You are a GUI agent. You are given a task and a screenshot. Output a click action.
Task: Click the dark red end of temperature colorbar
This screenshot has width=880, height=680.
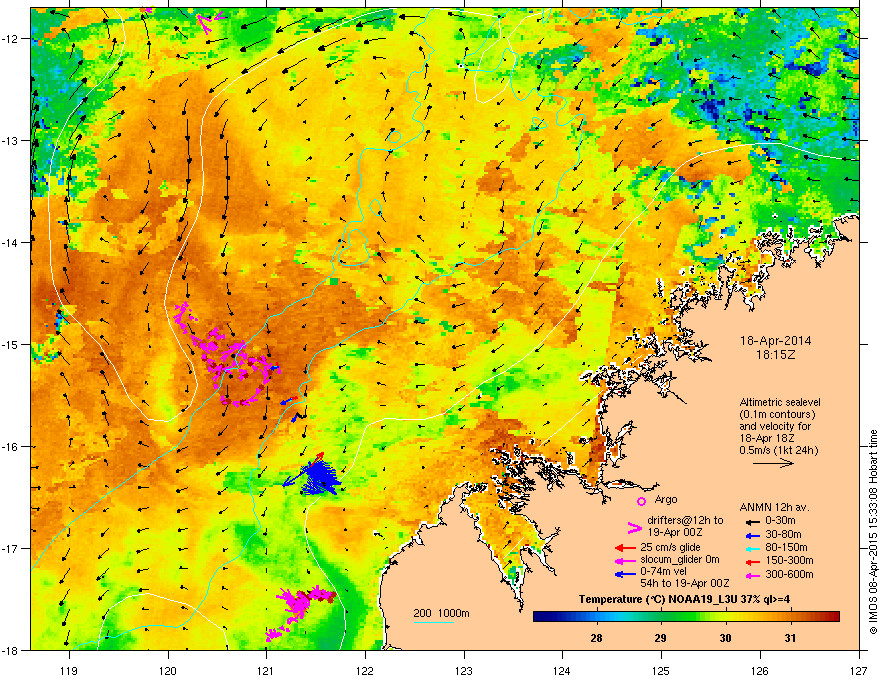[832, 617]
